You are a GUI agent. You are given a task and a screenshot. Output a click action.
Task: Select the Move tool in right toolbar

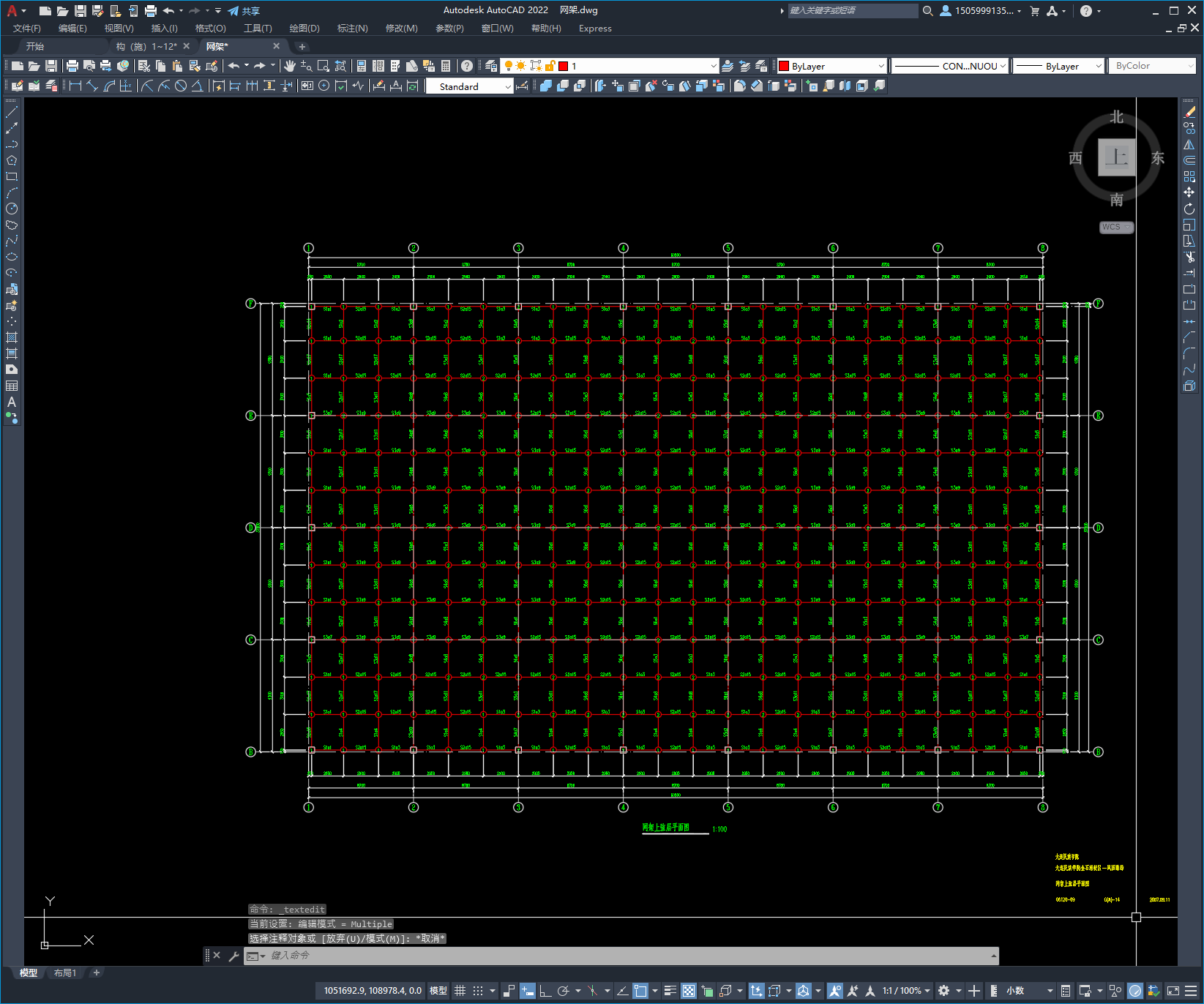1189,192
